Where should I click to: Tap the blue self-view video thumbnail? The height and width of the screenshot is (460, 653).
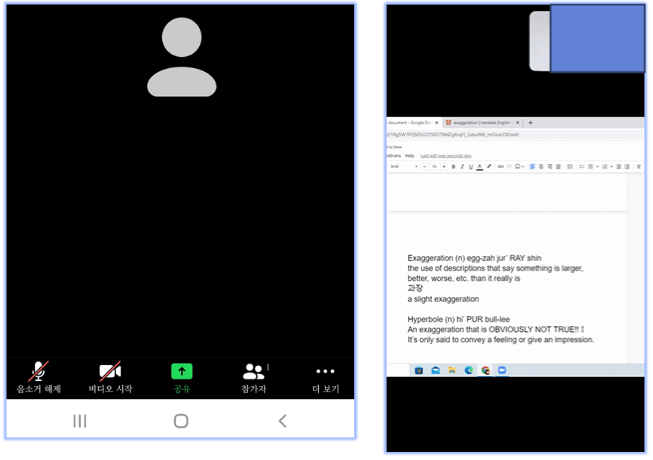[x=598, y=38]
